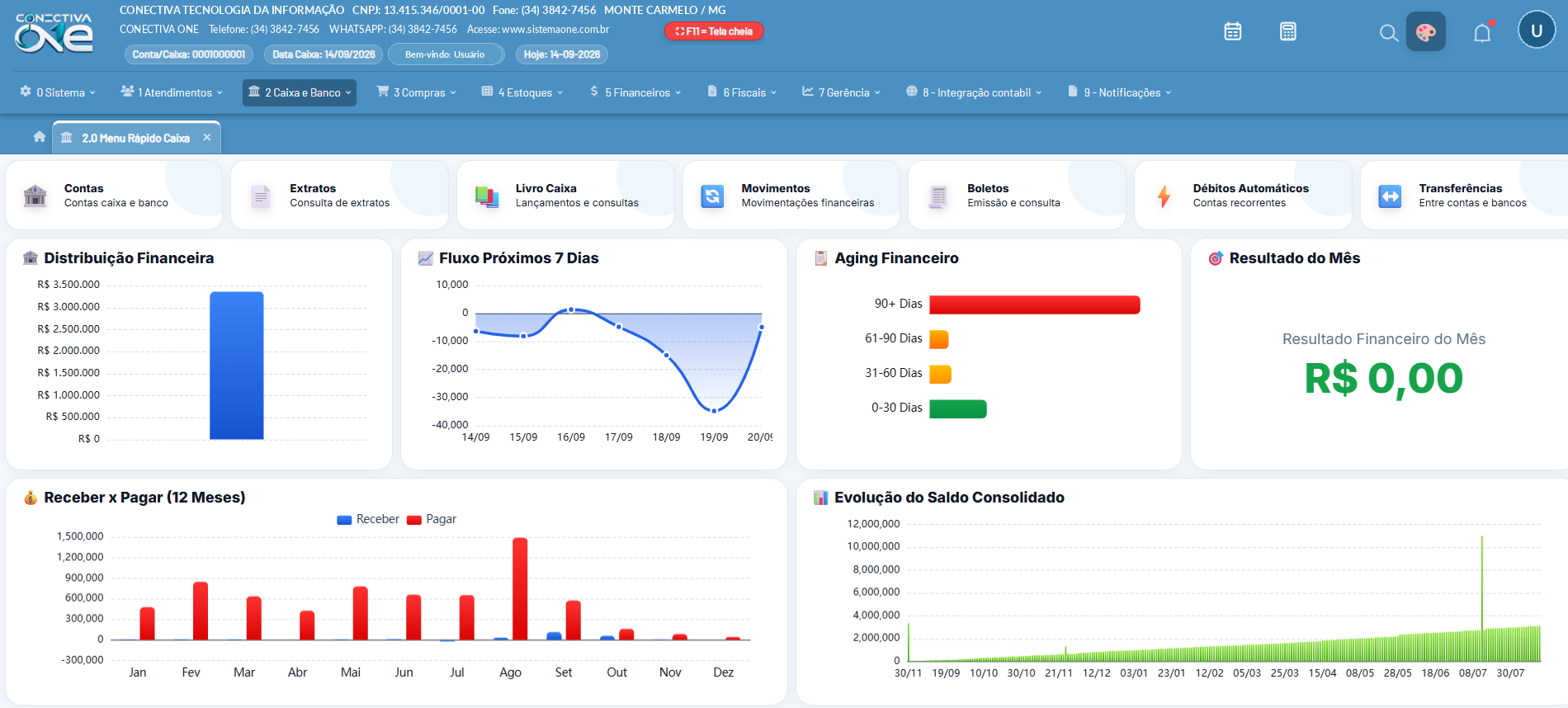The image size is (1568, 708).
Task: Click the receipt icon on Boletos card
Action: pyautogui.click(x=938, y=196)
